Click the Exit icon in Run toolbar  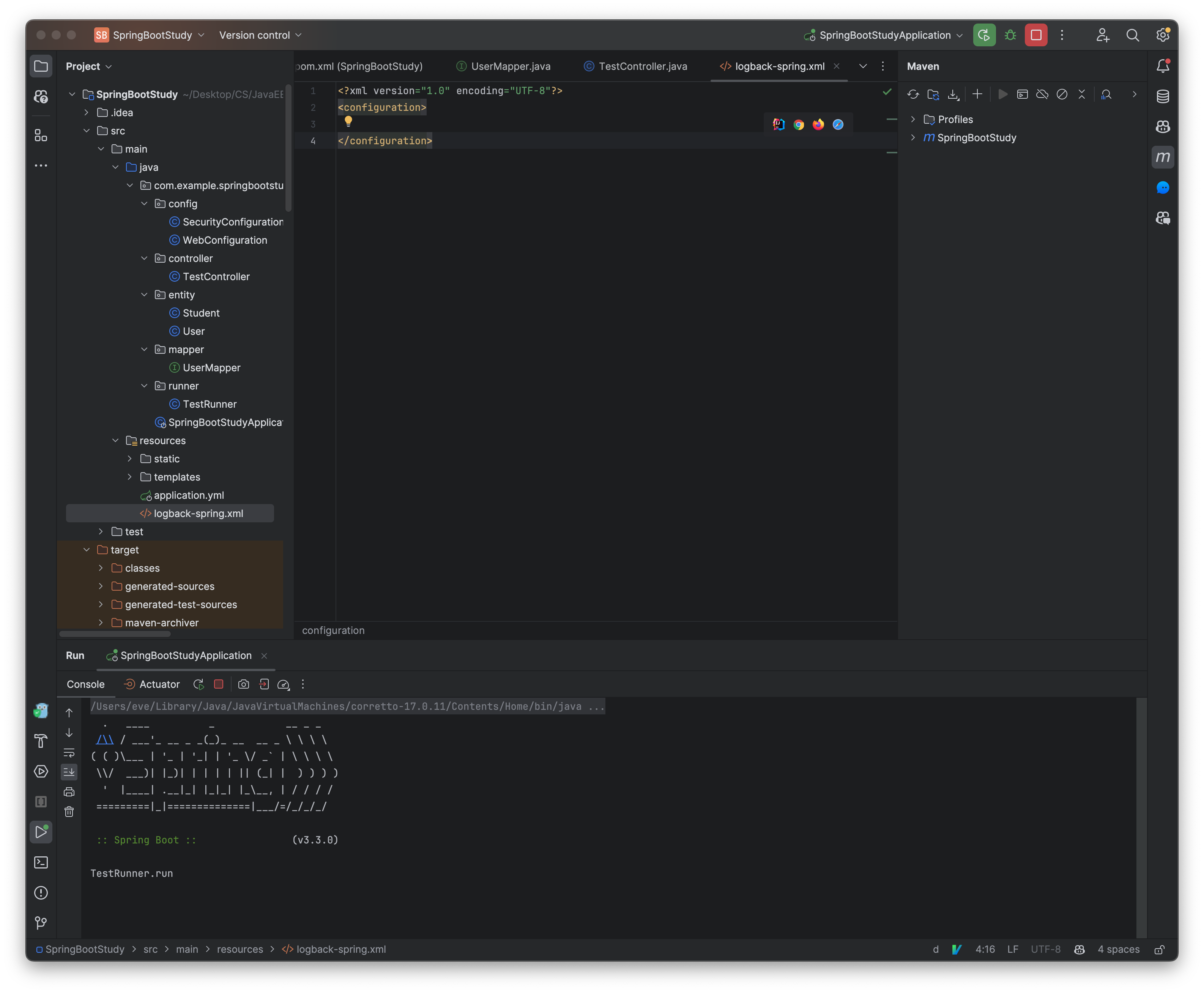point(264,684)
